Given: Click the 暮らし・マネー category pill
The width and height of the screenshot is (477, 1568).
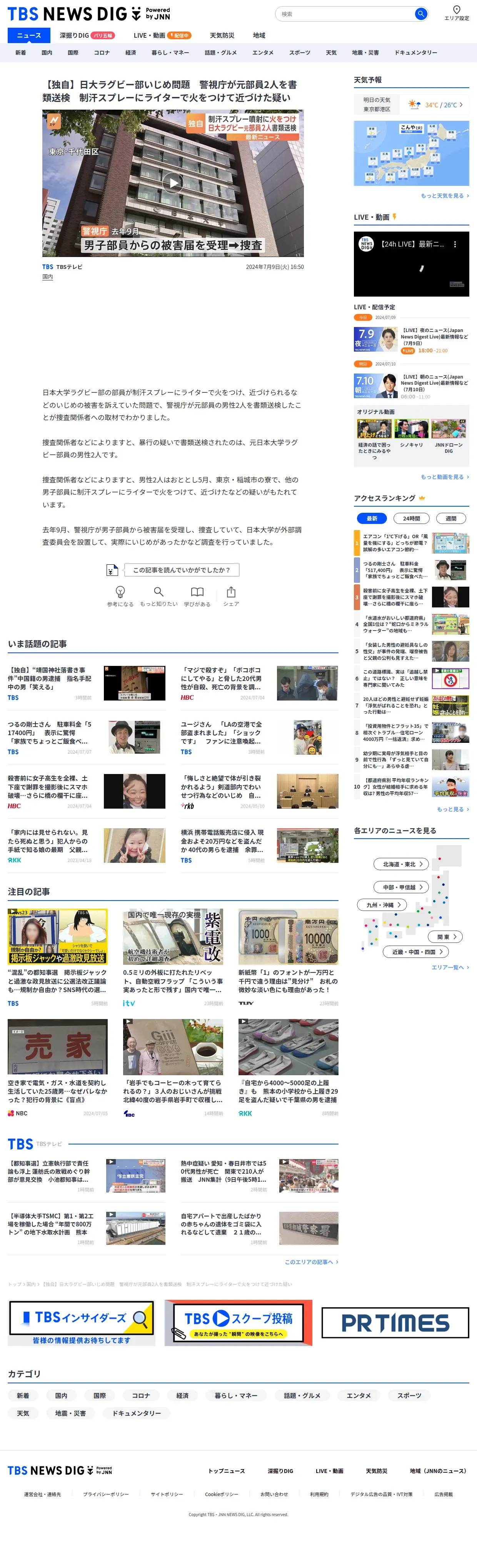Looking at the screenshot, I should [x=236, y=1395].
